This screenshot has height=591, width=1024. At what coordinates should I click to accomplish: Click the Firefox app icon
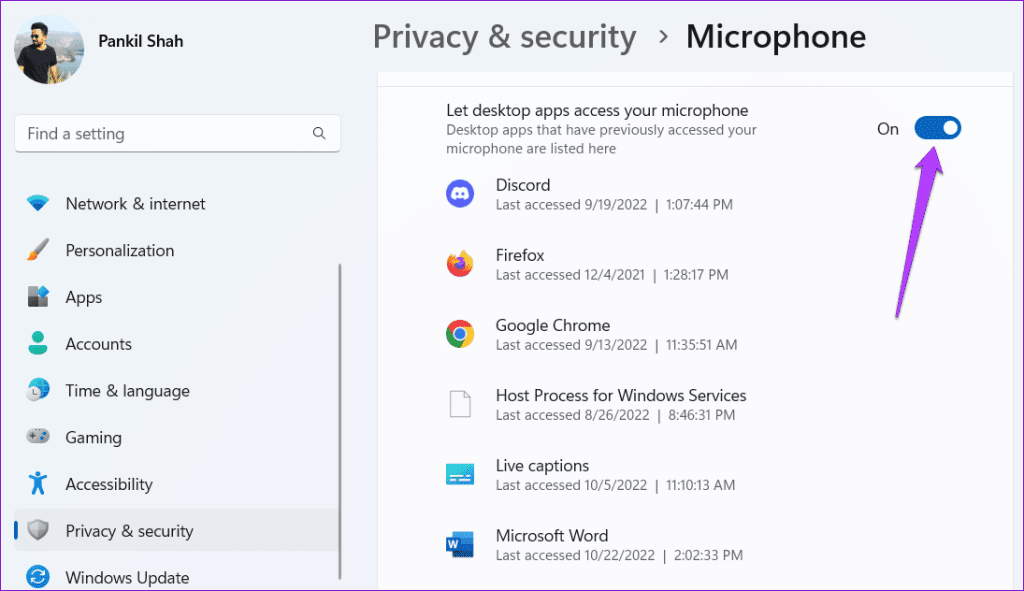click(460, 263)
